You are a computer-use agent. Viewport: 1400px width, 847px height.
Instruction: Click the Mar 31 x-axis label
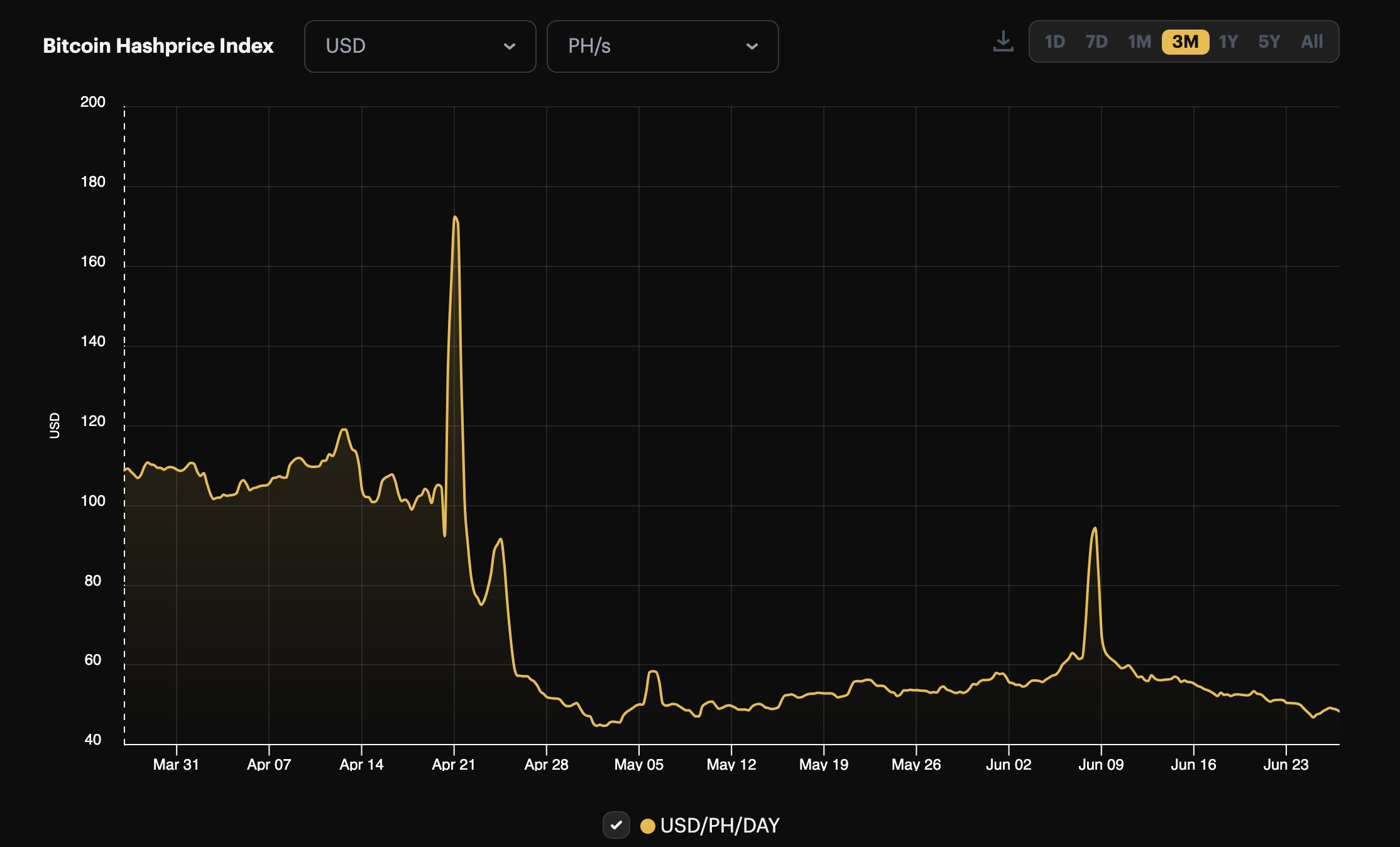[176, 765]
